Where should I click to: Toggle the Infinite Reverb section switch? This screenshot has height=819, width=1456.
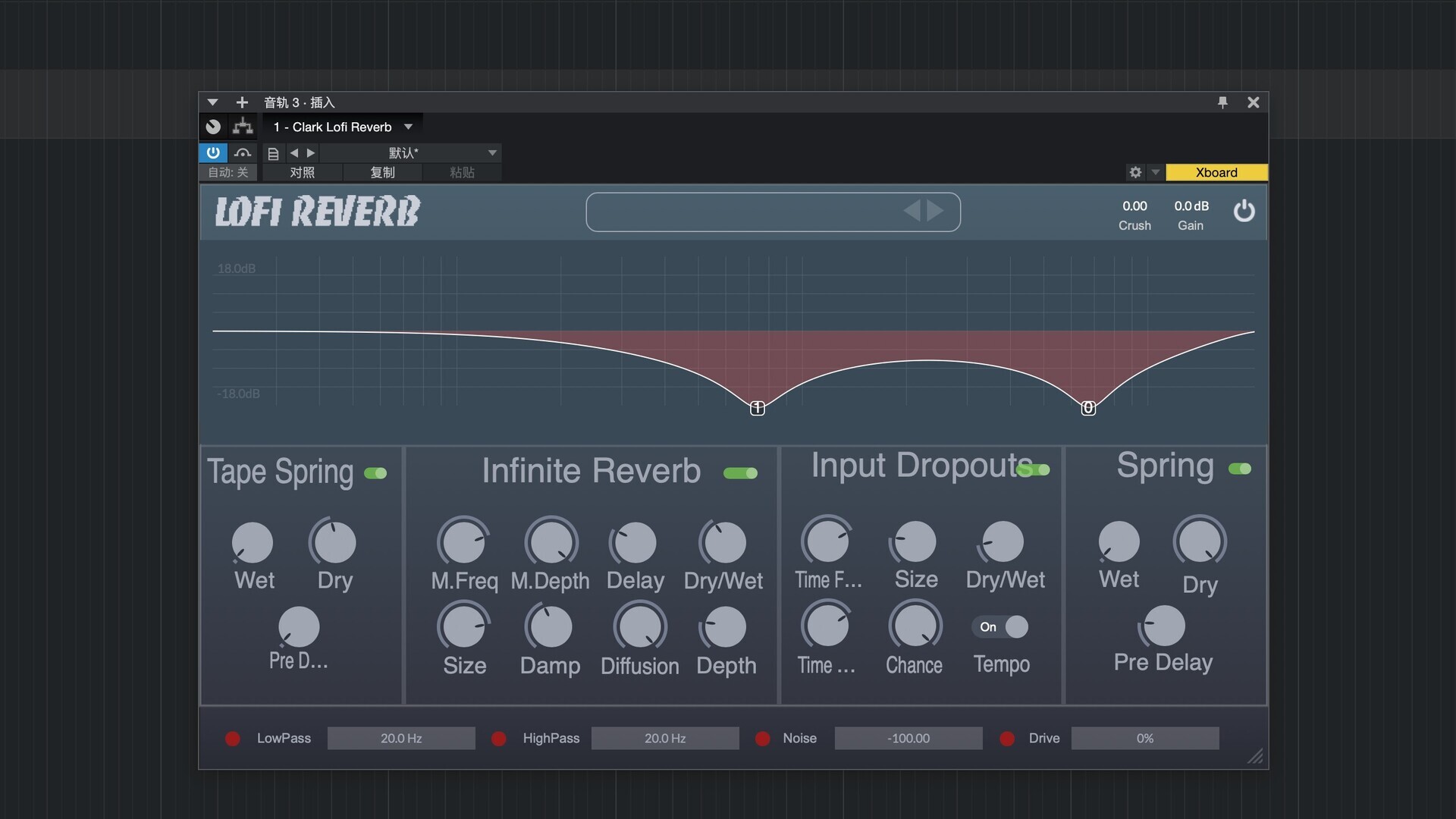[x=740, y=473]
